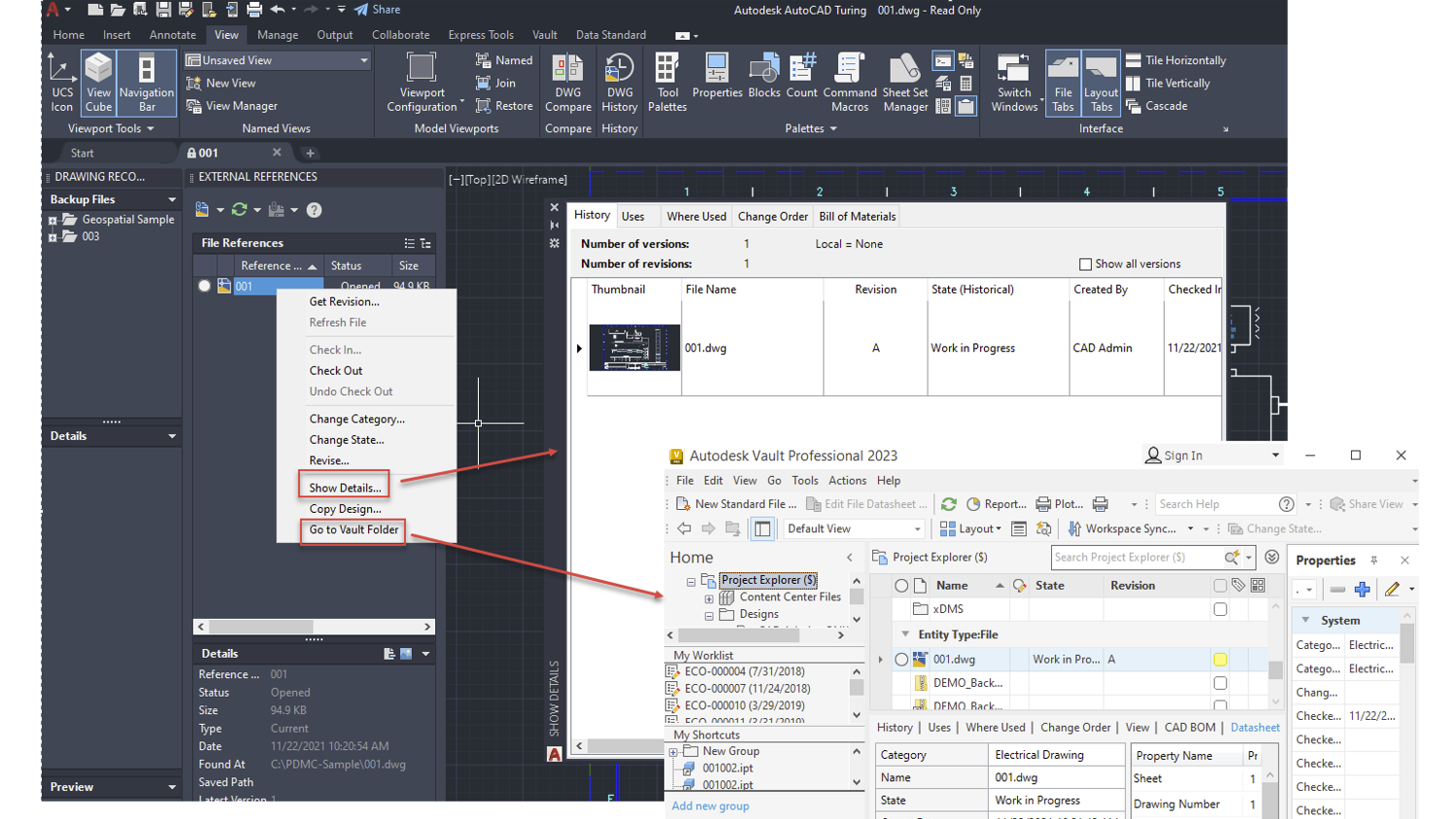The width and height of the screenshot is (1456, 819).
Task: Click Go to Vault Folder menu entry
Action: [354, 529]
